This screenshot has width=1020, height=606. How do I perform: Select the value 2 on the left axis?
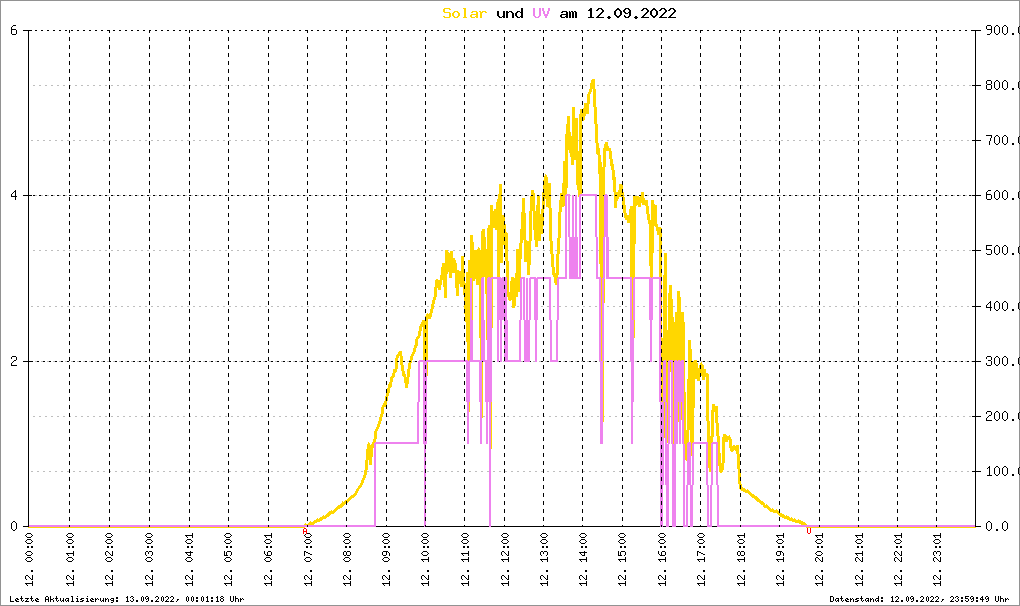[x=14, y=361]
